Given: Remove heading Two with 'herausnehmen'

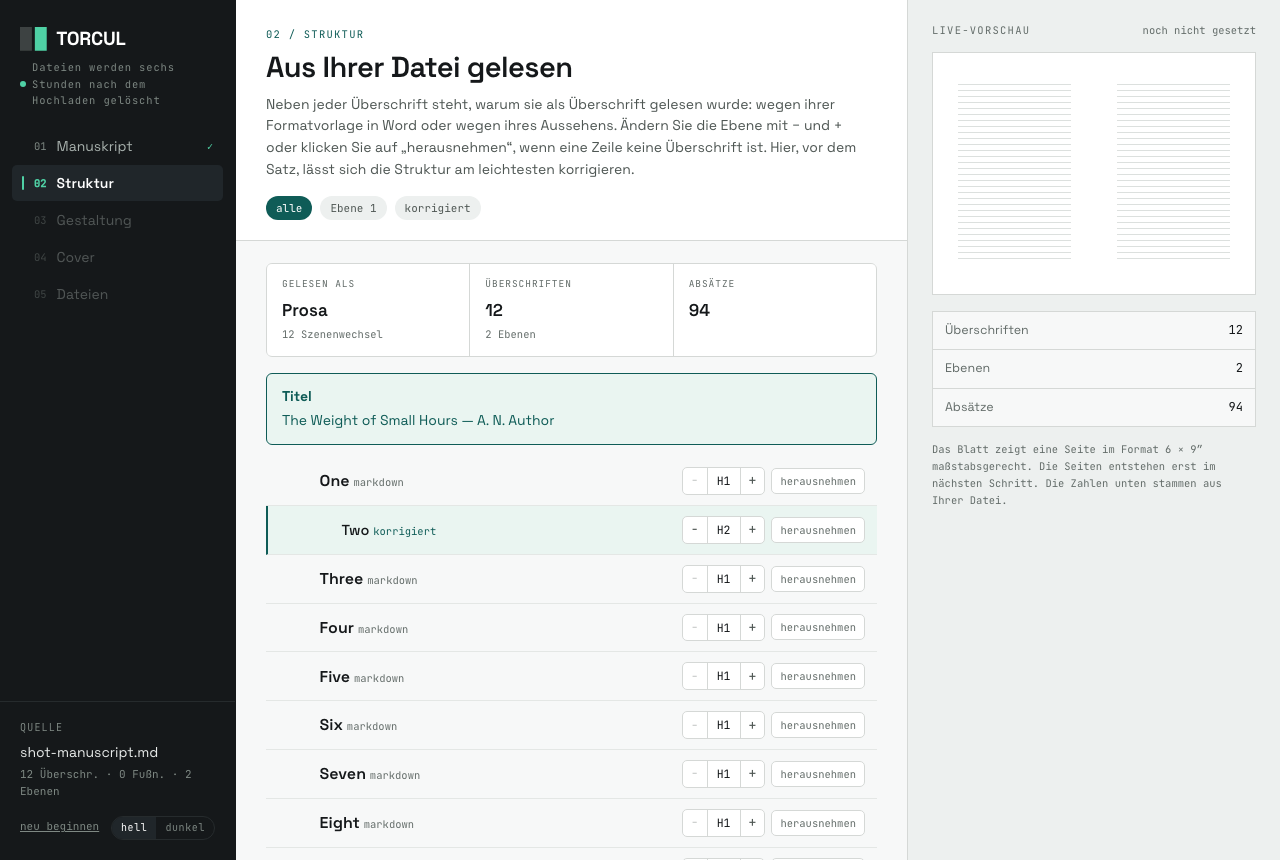Looking at the screenshot, I should tap(818, 530).
